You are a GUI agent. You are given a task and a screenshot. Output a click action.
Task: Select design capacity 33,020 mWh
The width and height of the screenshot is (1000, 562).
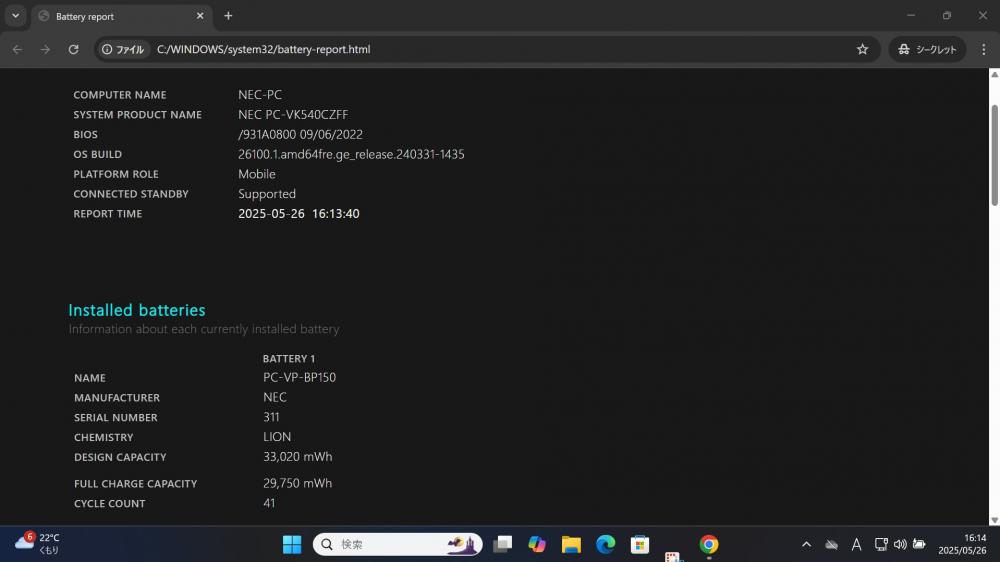[297, 457]
